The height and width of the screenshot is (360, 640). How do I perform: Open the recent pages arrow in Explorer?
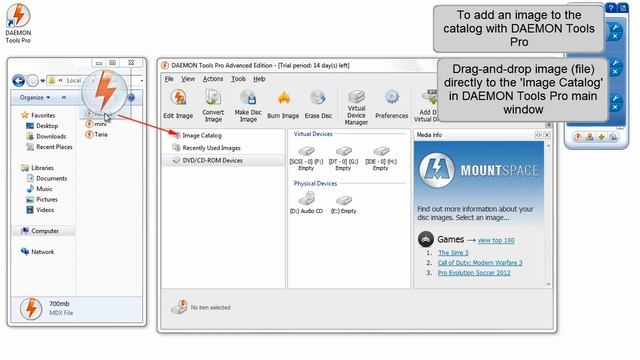tap(42, 81)
